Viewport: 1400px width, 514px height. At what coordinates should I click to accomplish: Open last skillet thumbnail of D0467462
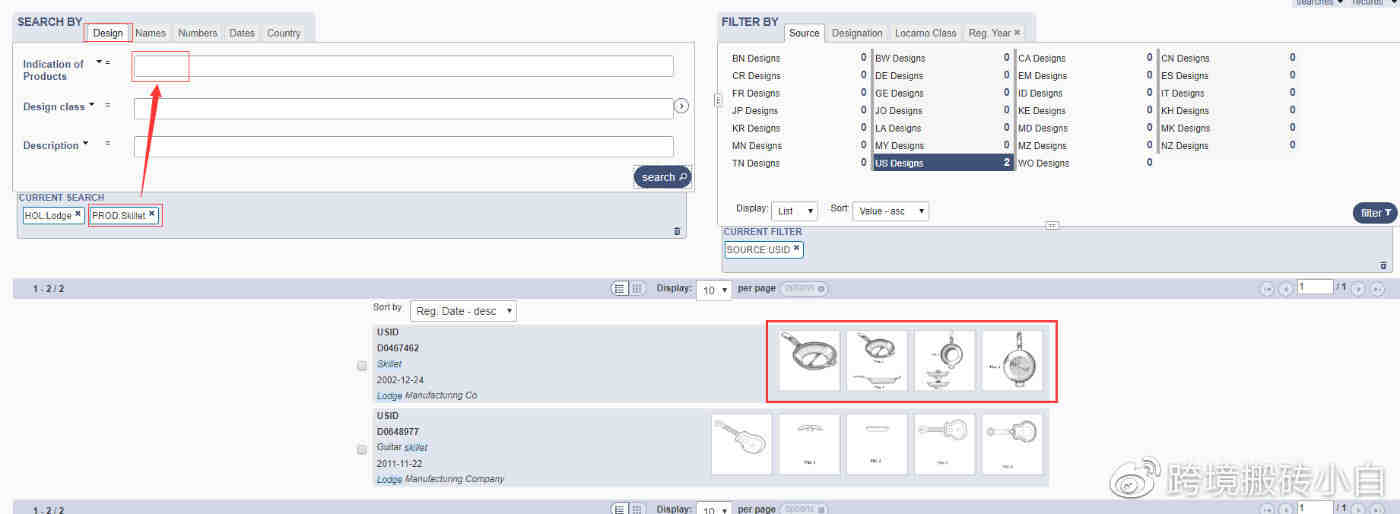[1012, 361]
